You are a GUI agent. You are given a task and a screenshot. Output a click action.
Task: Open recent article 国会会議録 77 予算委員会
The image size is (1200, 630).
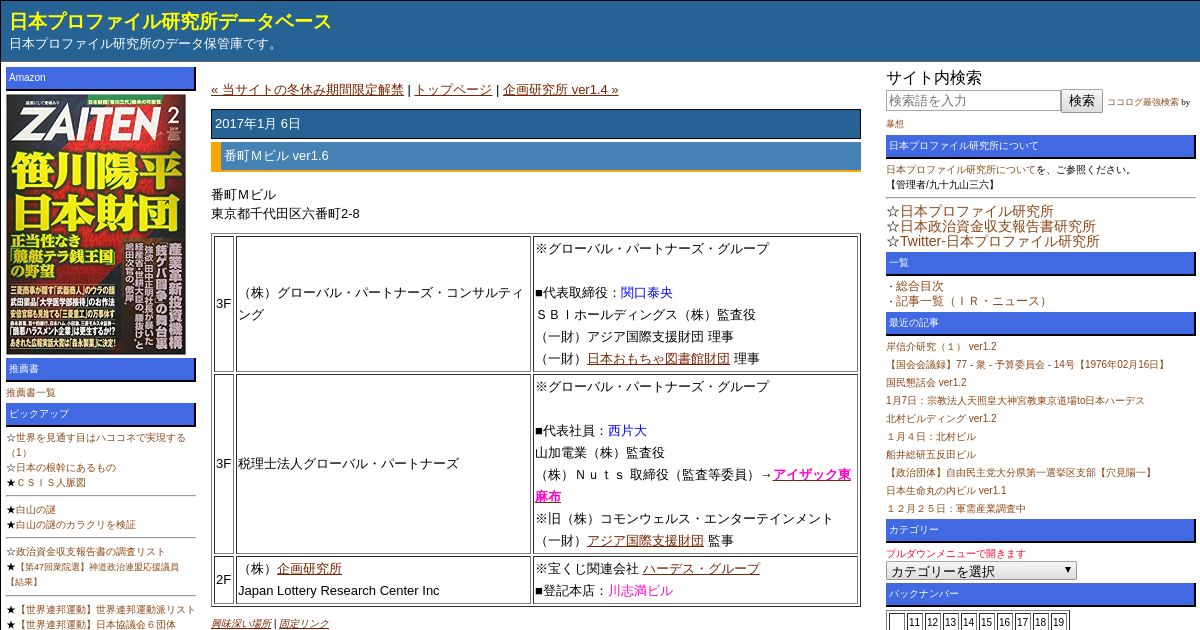(x=1027, y=365)
